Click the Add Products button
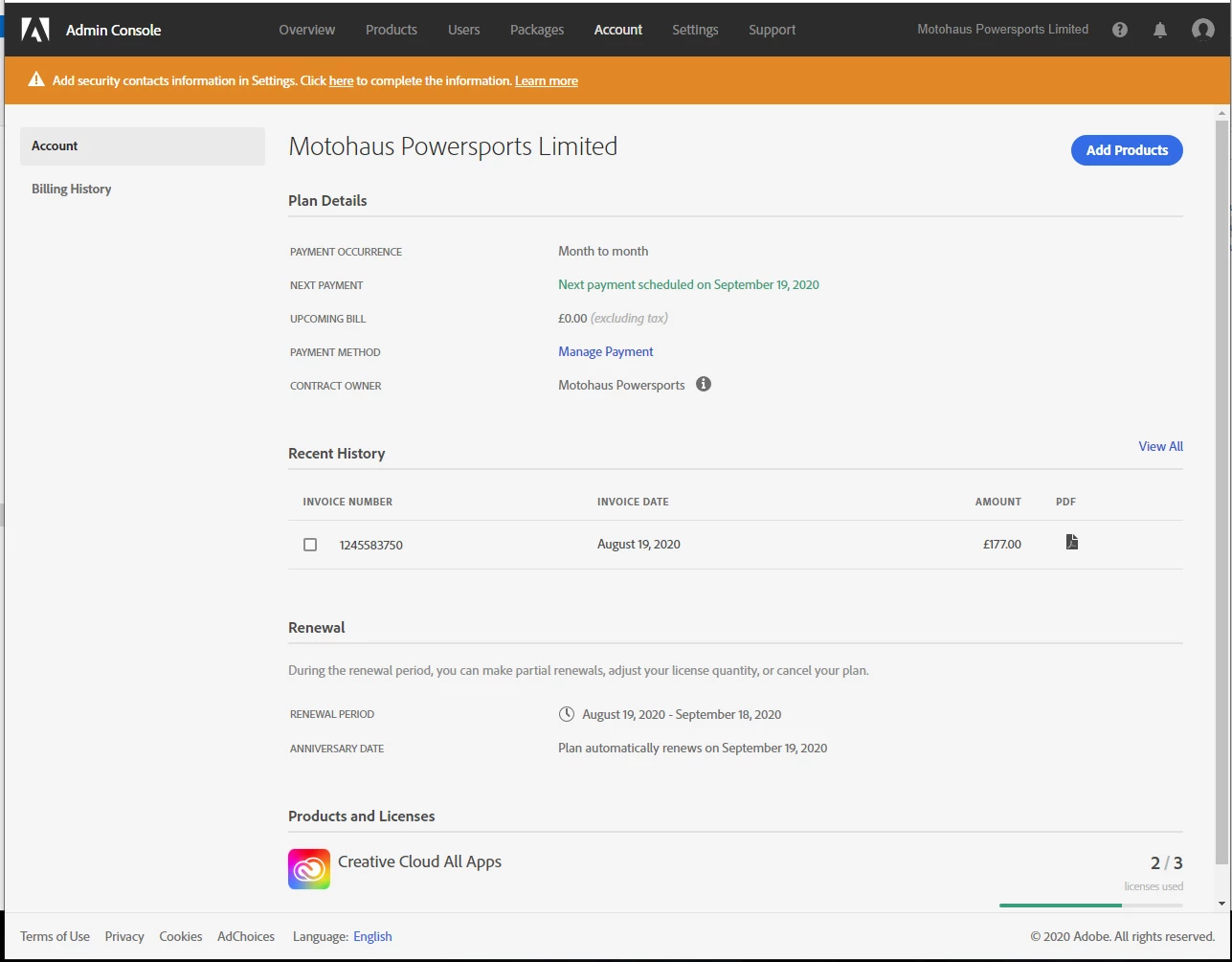The height and width of the screenshot is (962, 1232). 1127,150
